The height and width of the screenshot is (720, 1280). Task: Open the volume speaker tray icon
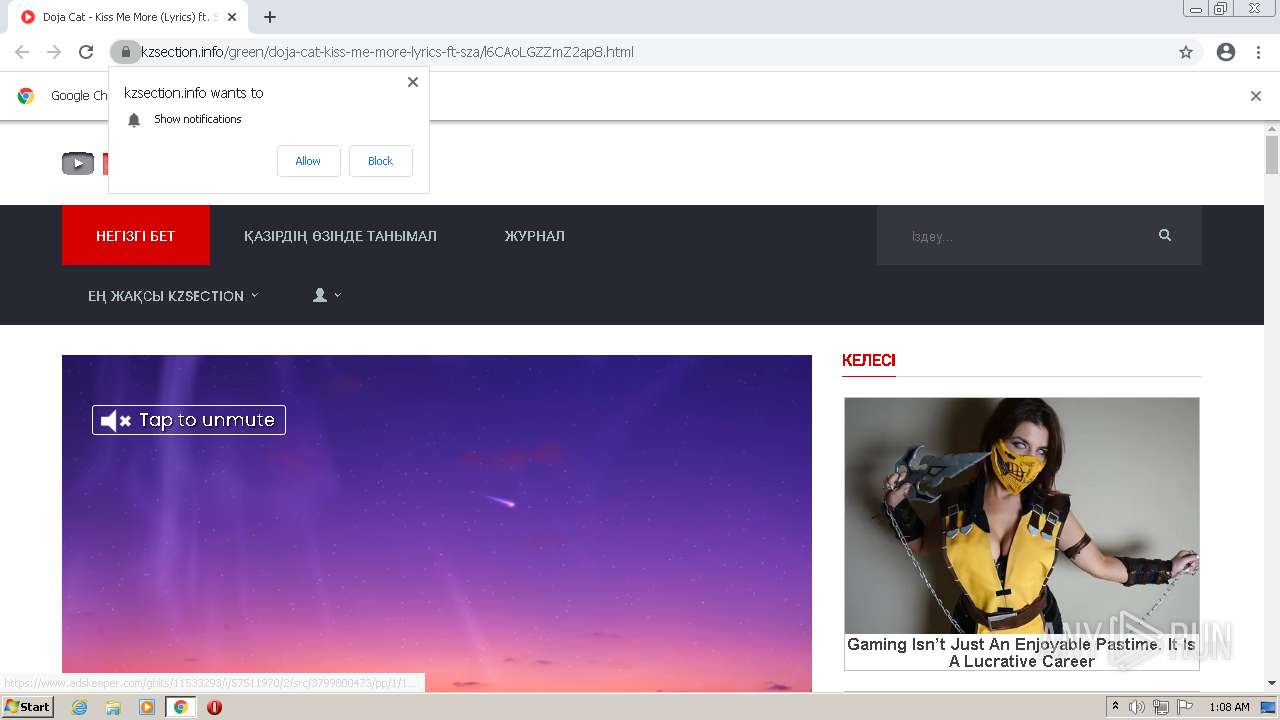1137,707
